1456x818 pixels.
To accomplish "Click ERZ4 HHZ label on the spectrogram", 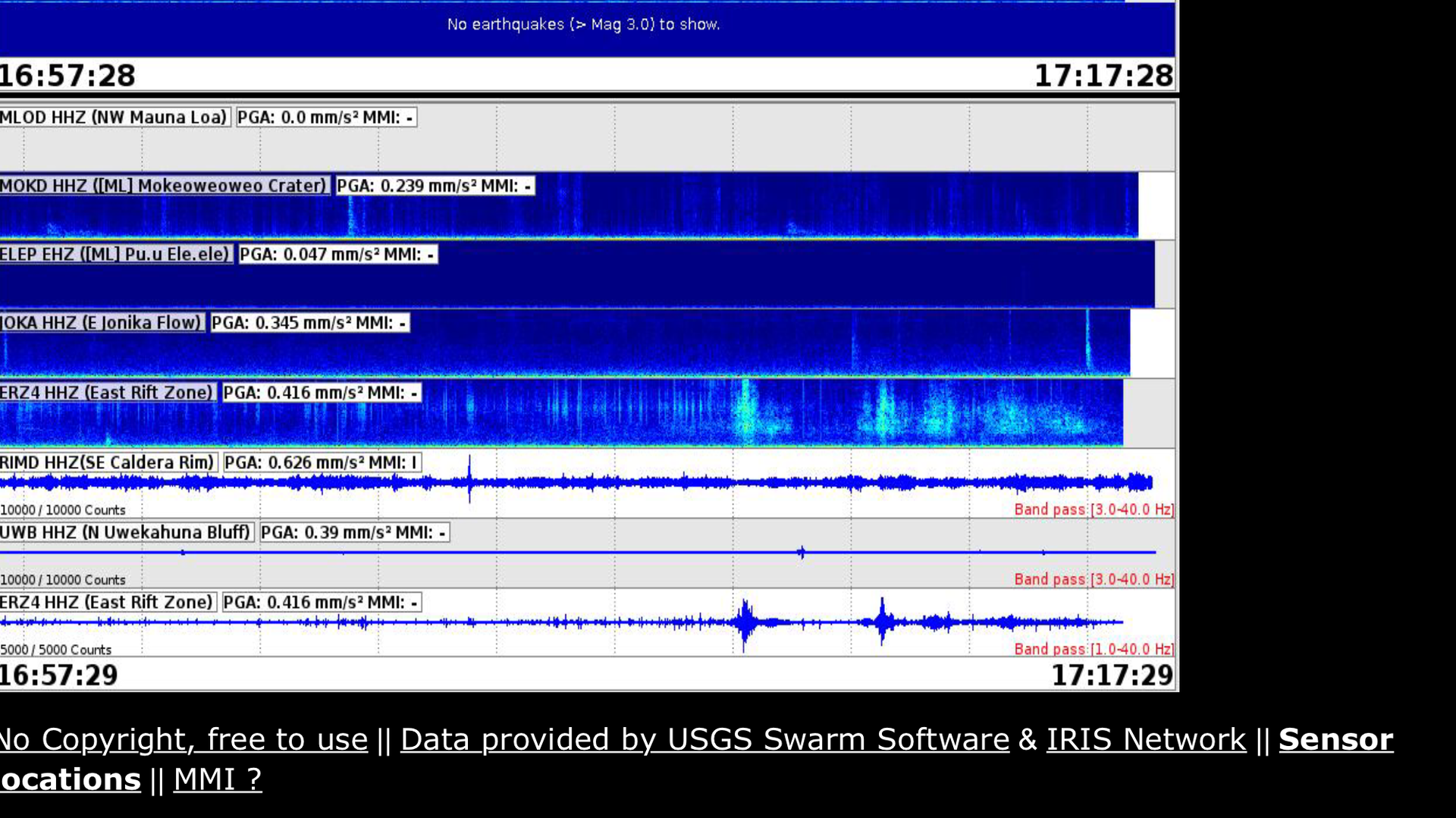I will pos(107,393).
